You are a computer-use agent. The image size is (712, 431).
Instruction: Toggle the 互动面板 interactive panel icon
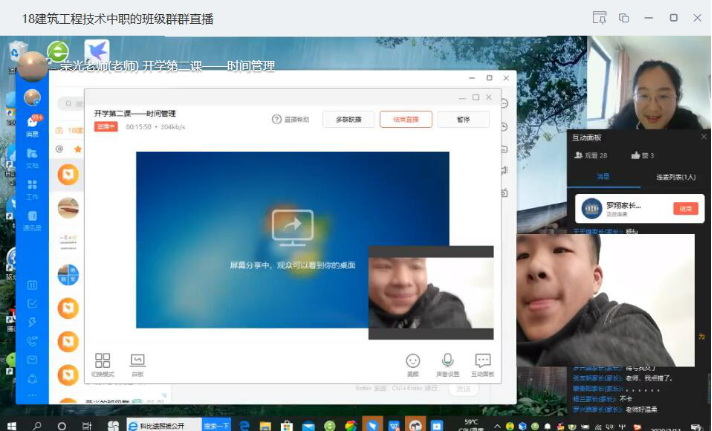coord(483,362)
